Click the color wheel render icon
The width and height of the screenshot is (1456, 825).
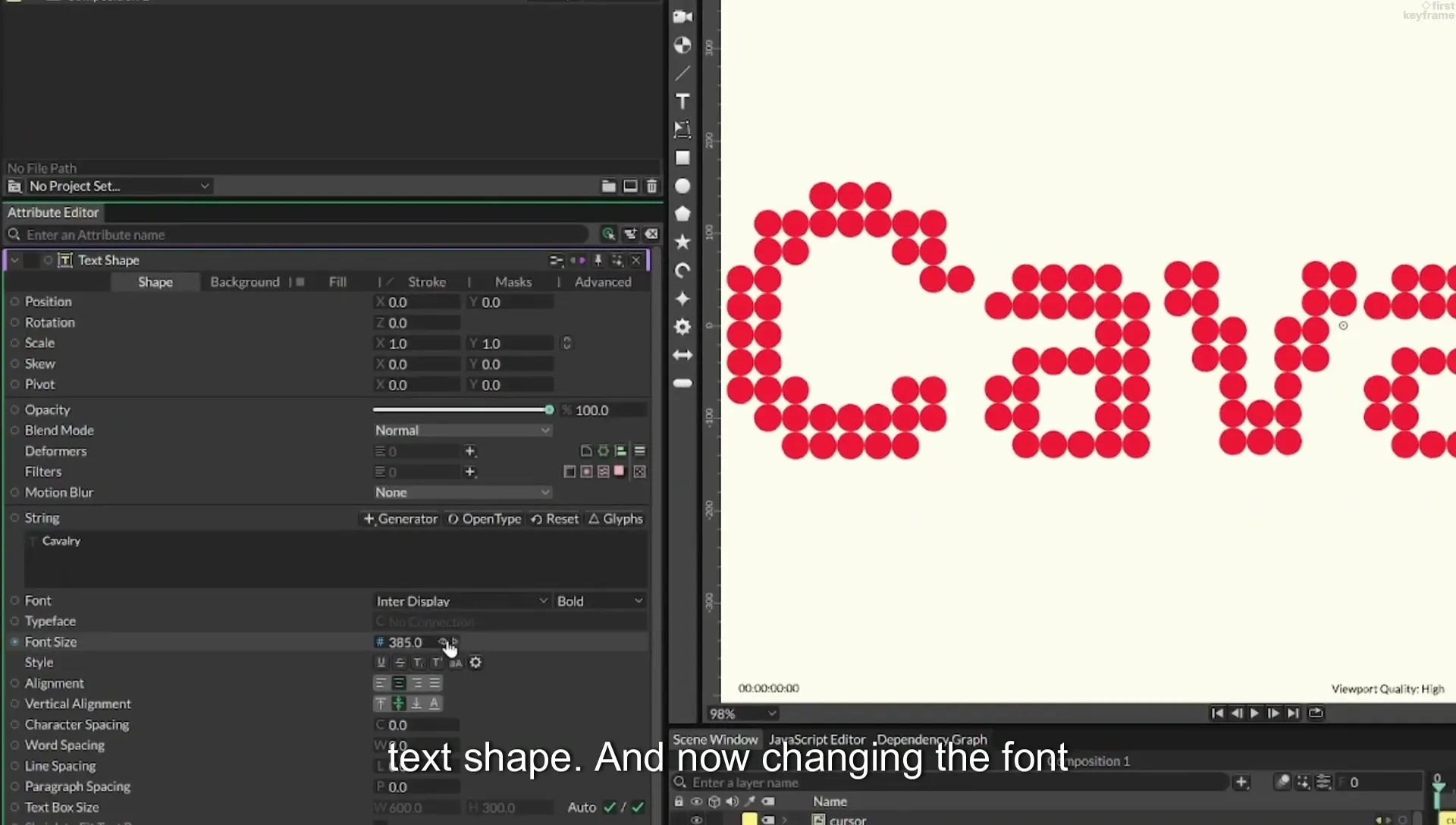pyautogui.click(x=682, y=45)
